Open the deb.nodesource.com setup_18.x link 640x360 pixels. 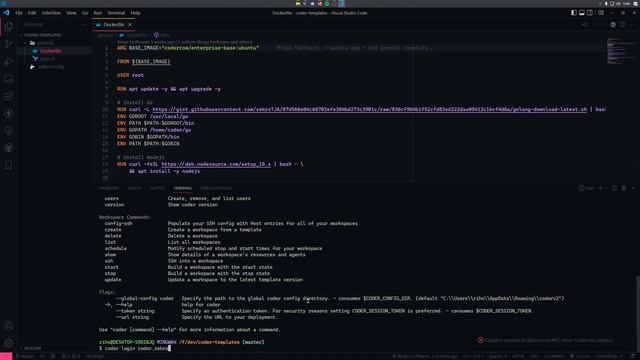coord(216,164)
